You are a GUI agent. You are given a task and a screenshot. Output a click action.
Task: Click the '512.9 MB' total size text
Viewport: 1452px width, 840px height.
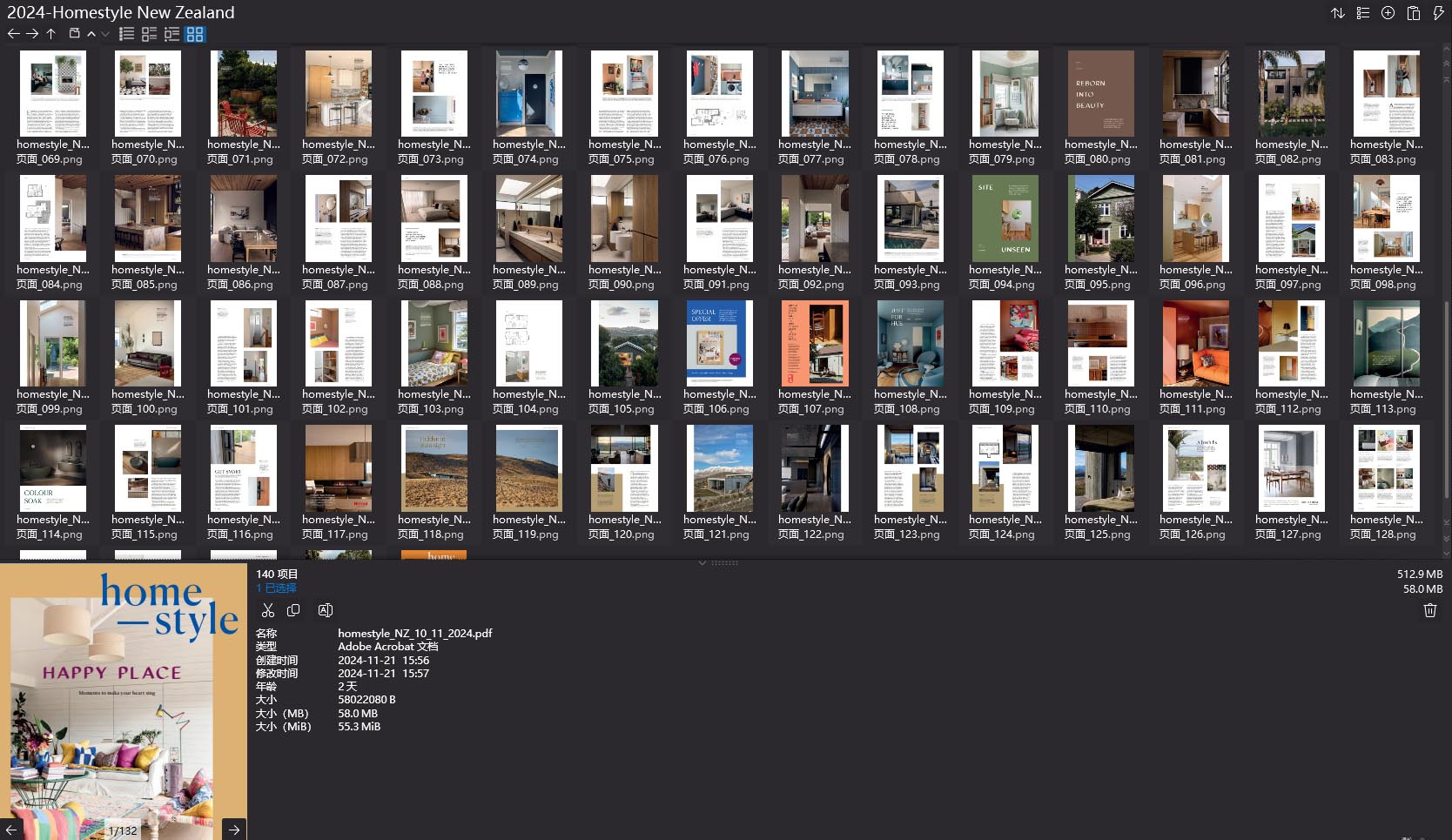[1420, 575]
